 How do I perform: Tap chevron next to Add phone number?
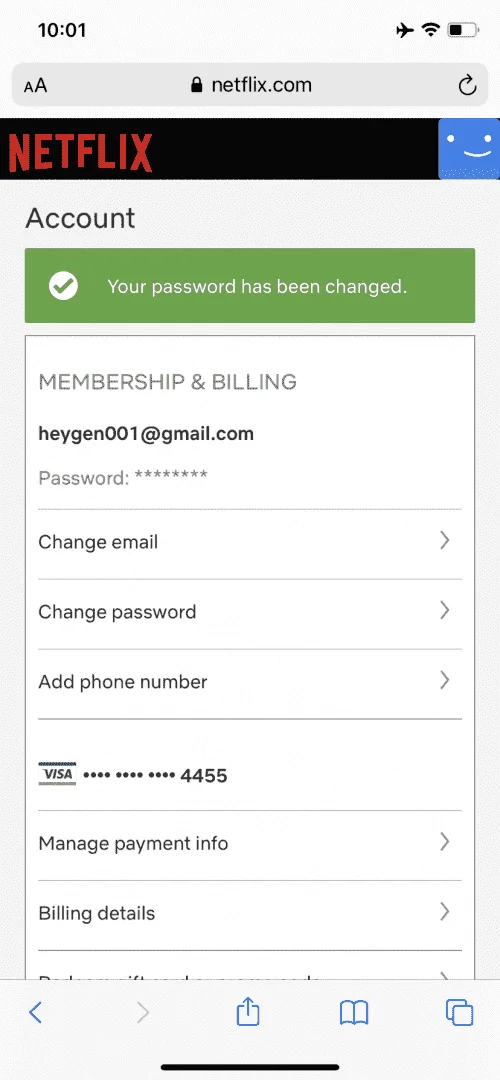(445, 681)
